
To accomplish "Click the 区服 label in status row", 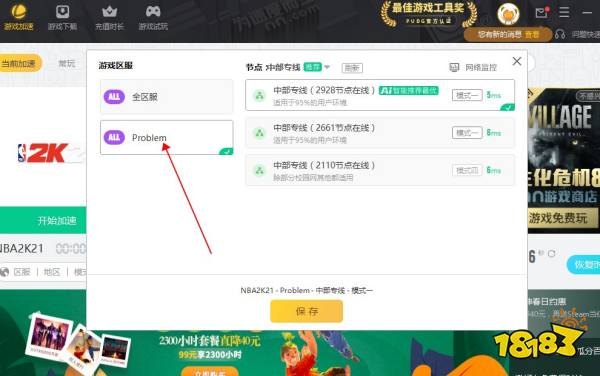I will pos(22,272).
